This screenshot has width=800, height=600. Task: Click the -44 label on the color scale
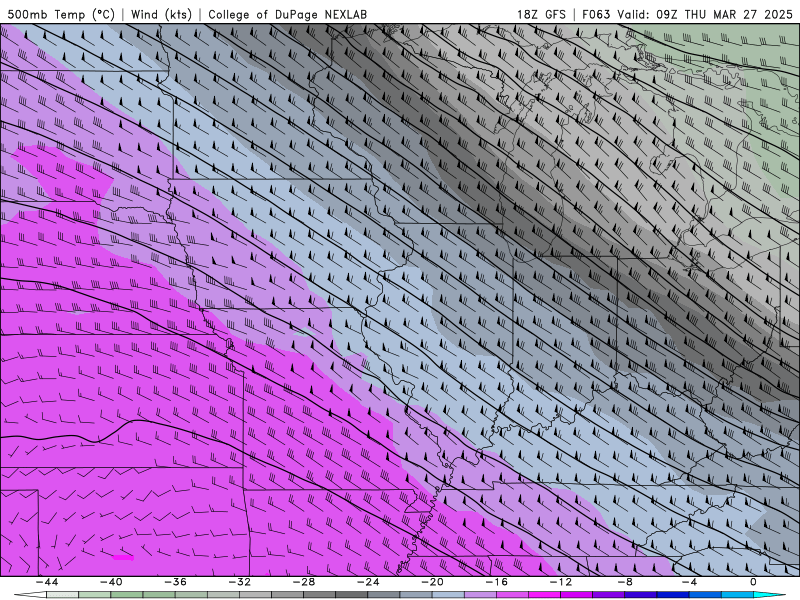47,582
